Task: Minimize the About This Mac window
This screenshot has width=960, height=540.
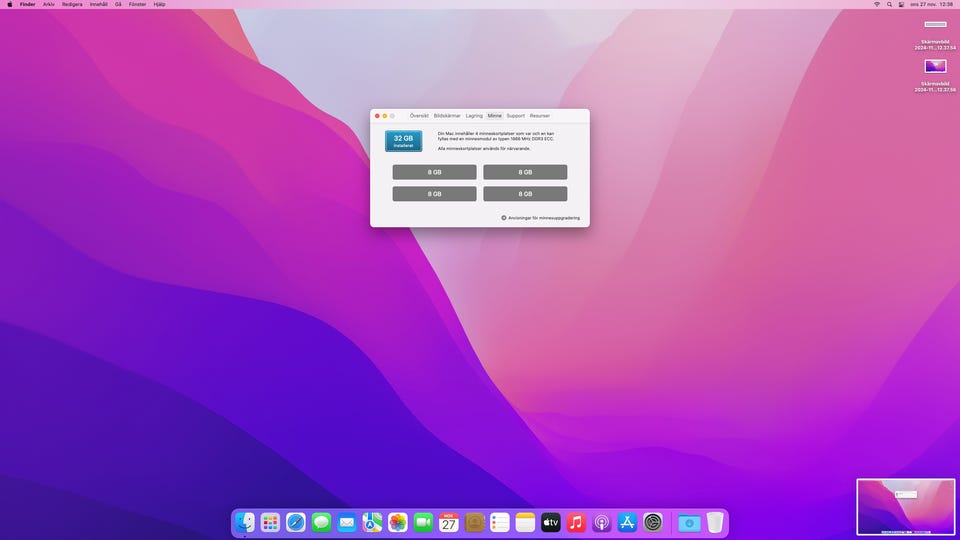Action: 385,116
